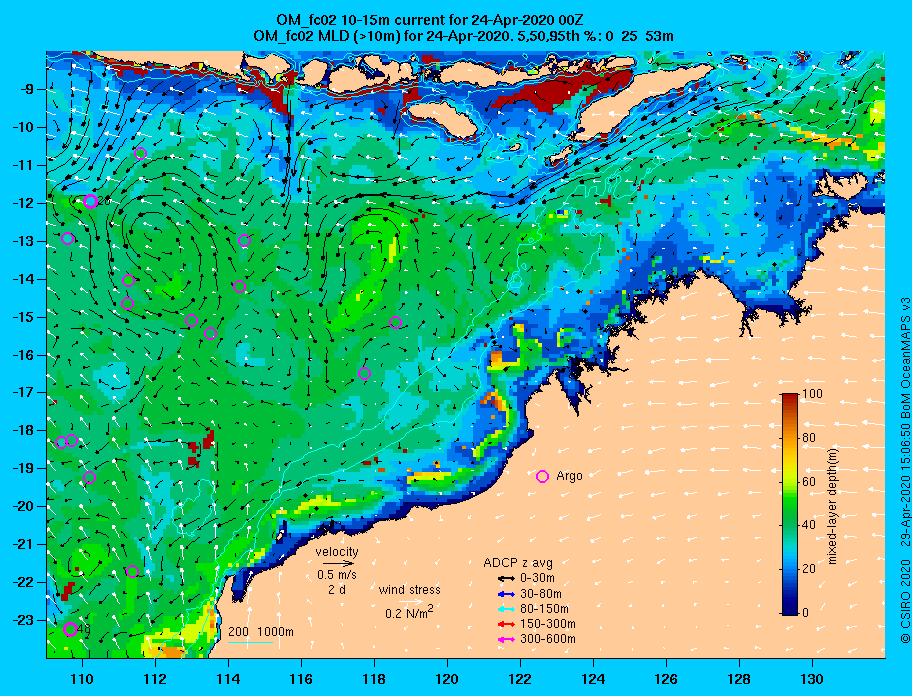Click the '-15' latitude axis label

click(x=24, y=317)
